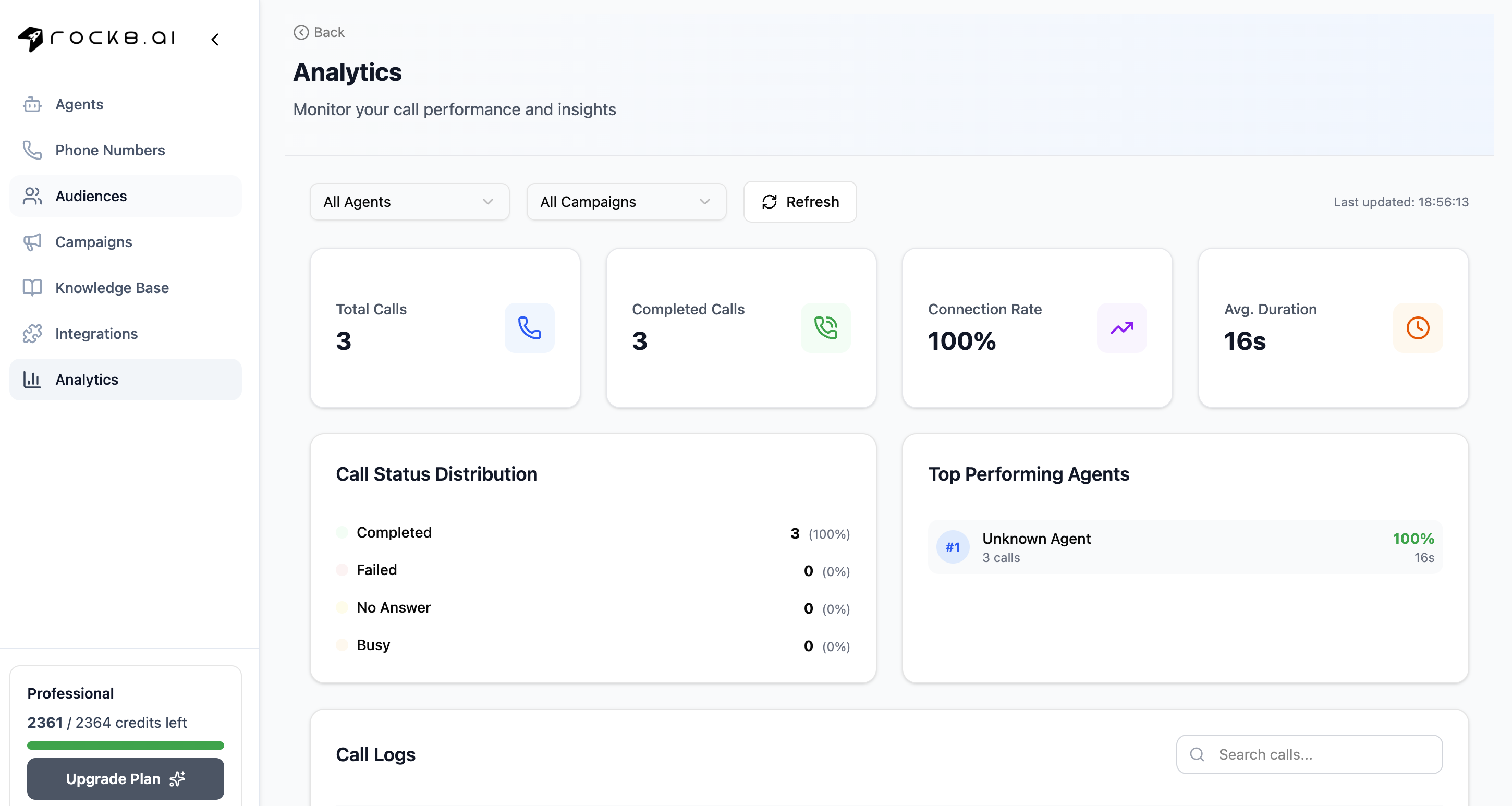
Task: Click the Phone Numbers handset icon
Action: point(32,150)
